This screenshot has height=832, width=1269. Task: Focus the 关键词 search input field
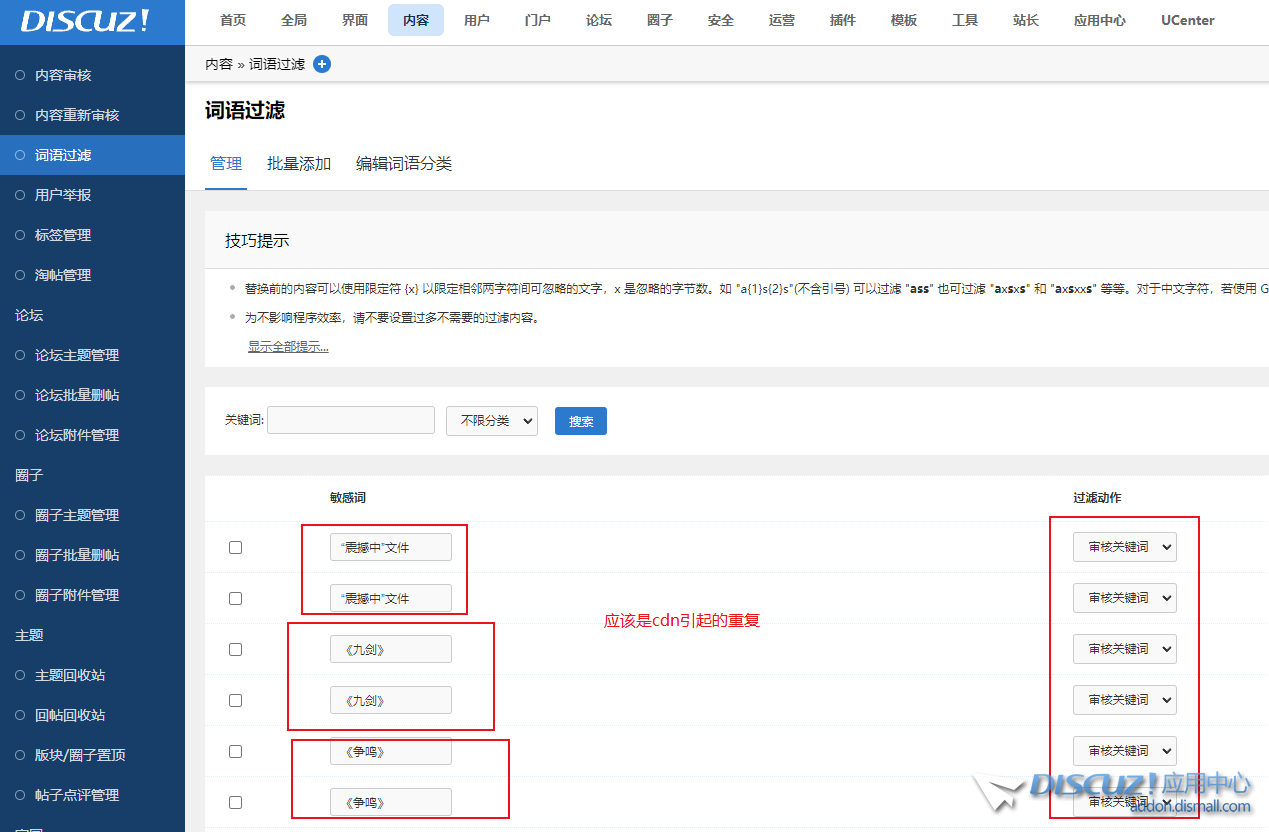point(351,420)
